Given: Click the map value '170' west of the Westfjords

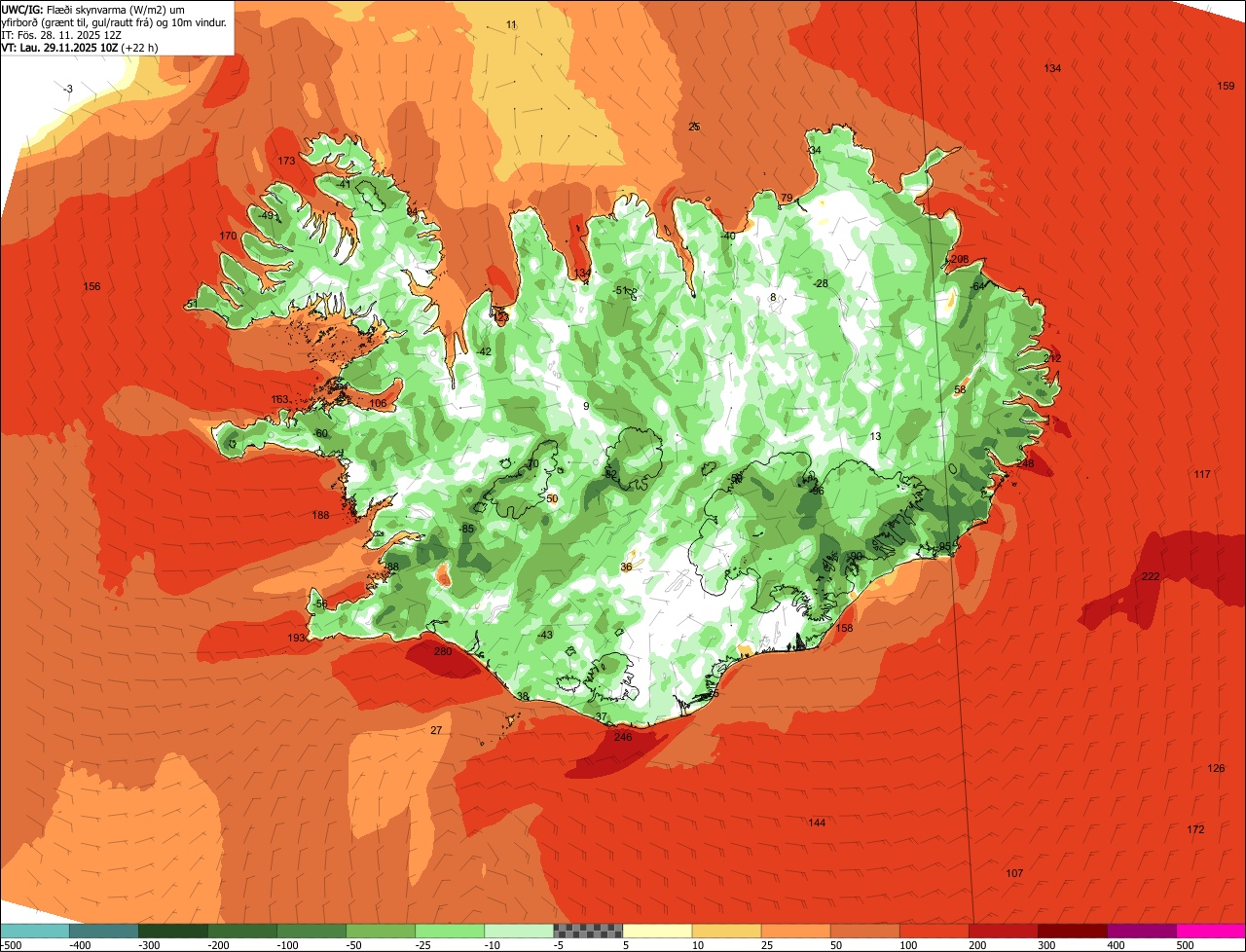Looking at the screenshot, I should [x=228, y=236].
